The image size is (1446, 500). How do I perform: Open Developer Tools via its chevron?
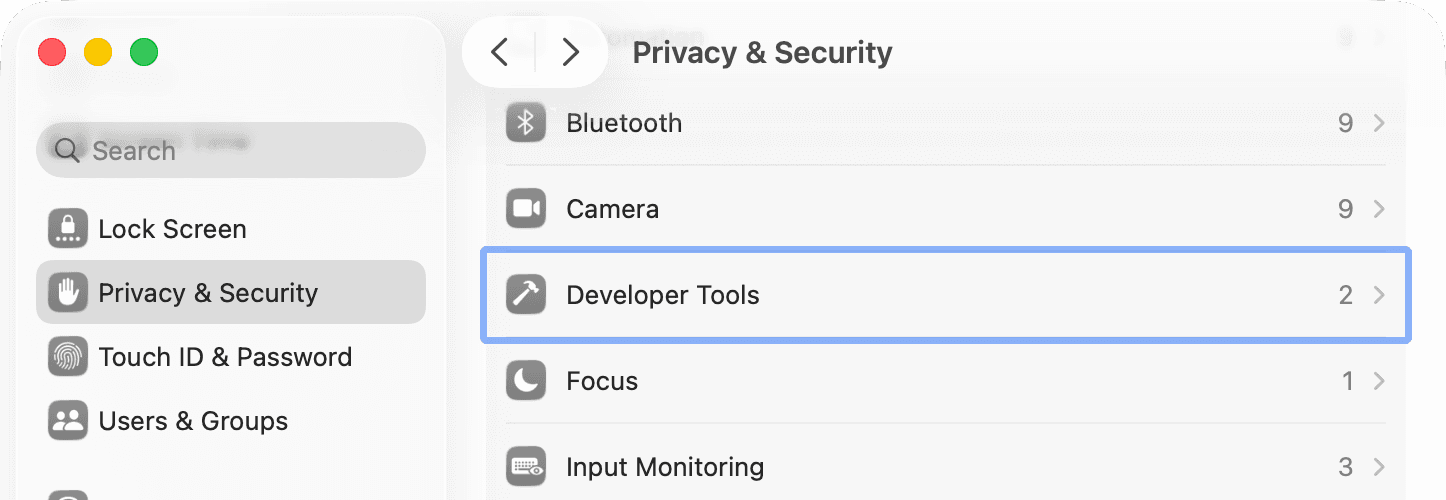point(1379,295)
